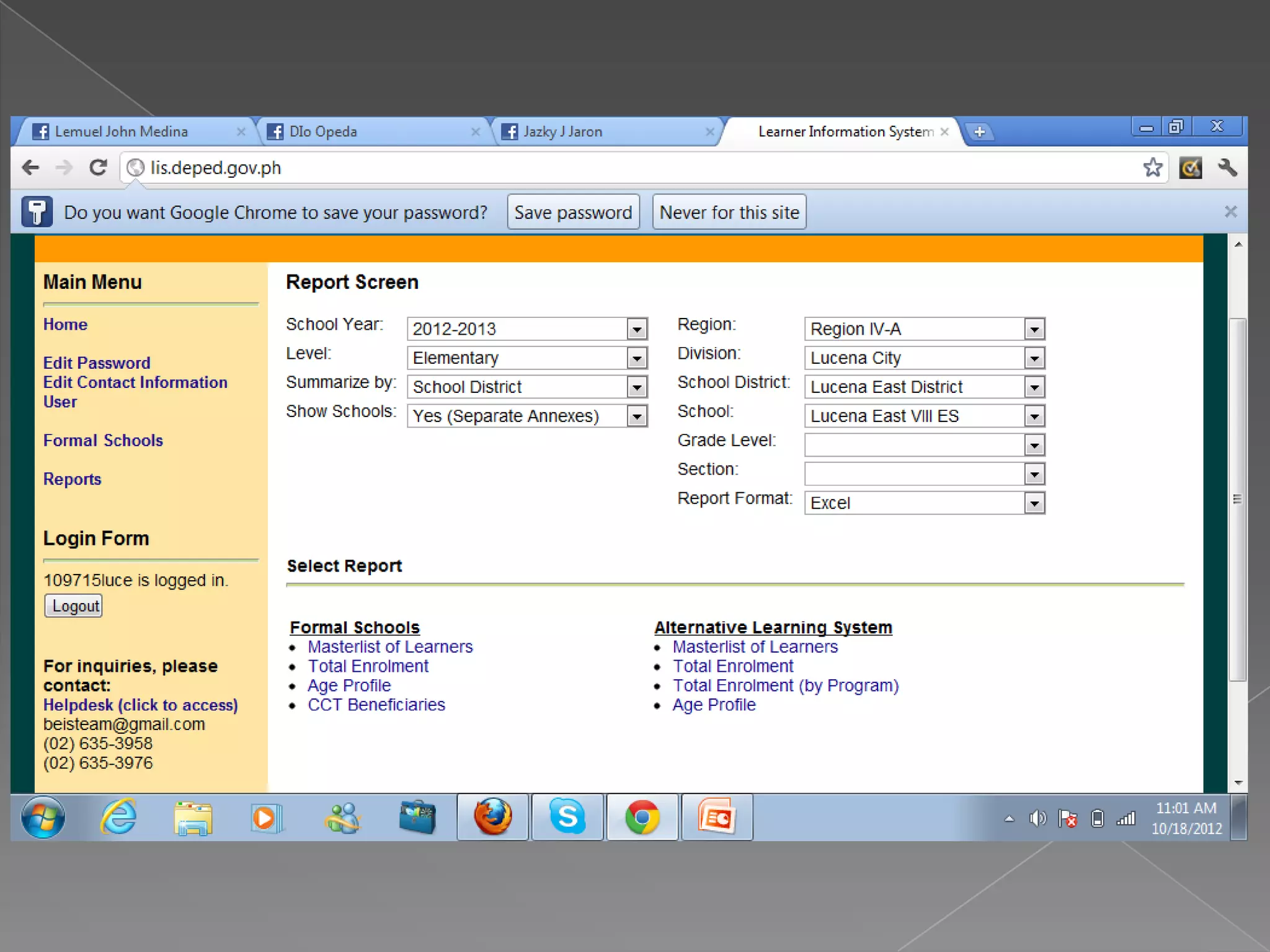Switch to PowerPoint in the taskbar

point(717,817)
